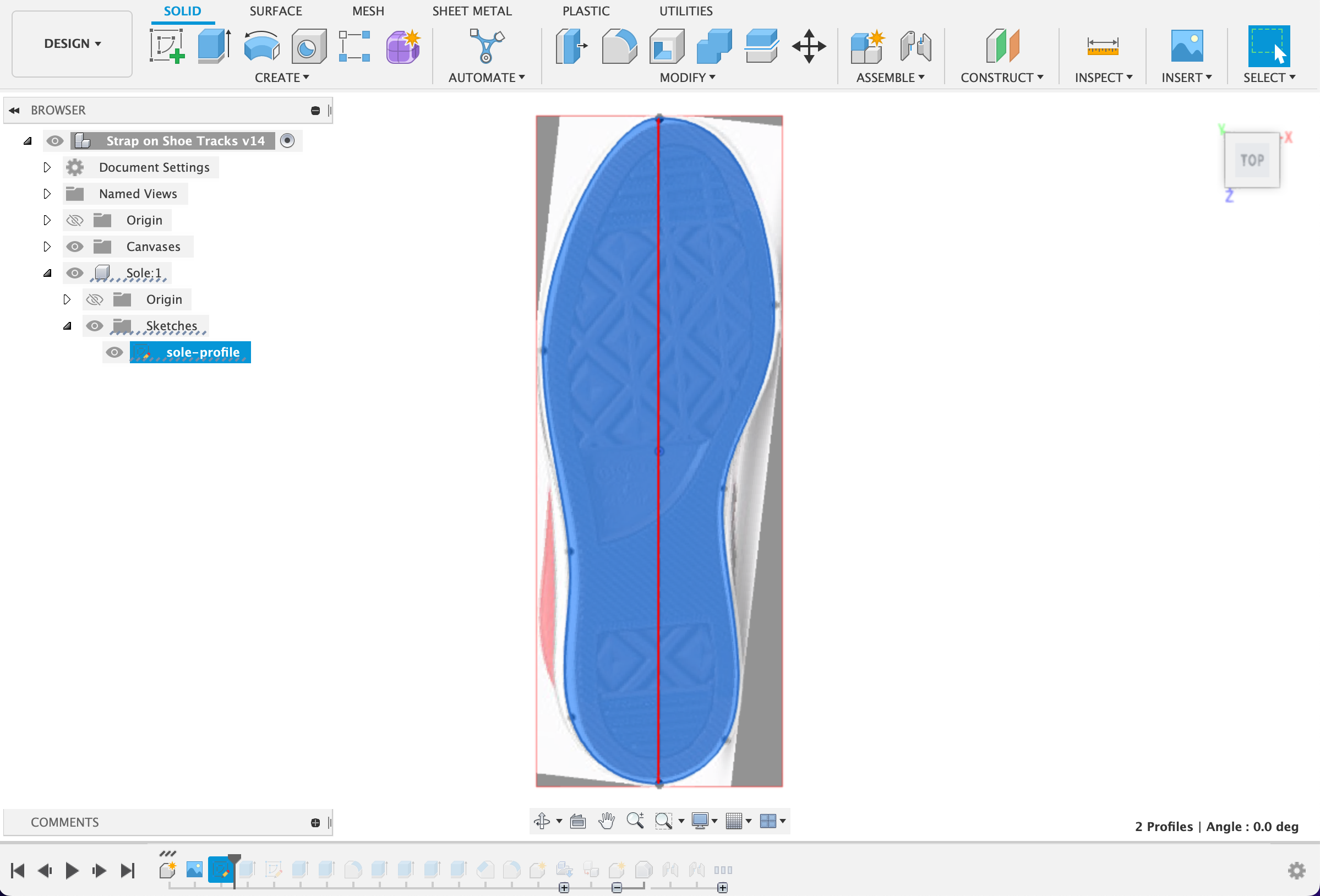Image resolution: width=1320 pixels, height=896 pixels.
Task: Activate the Strap on Shoe Tracks radio button
Action: pos(287,140)
